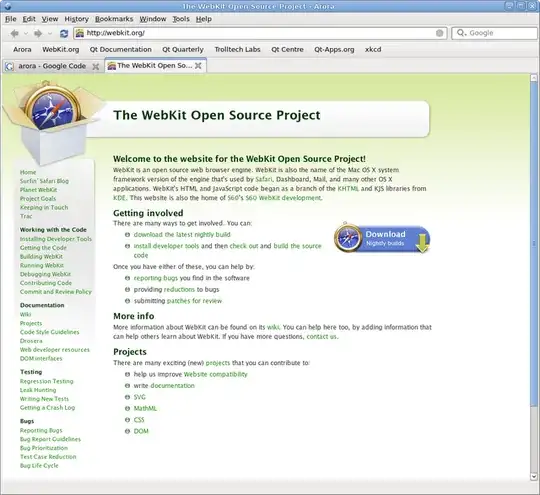Open the View menu

(50, 19)
